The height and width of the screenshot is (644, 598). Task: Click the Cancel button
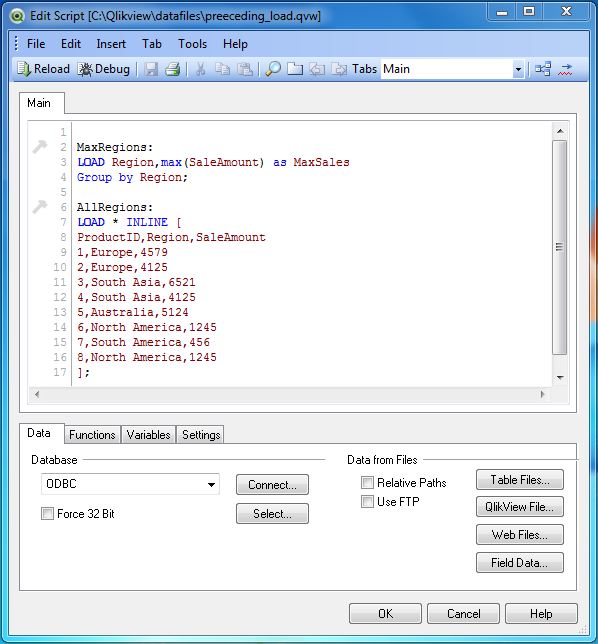point(463,614)
